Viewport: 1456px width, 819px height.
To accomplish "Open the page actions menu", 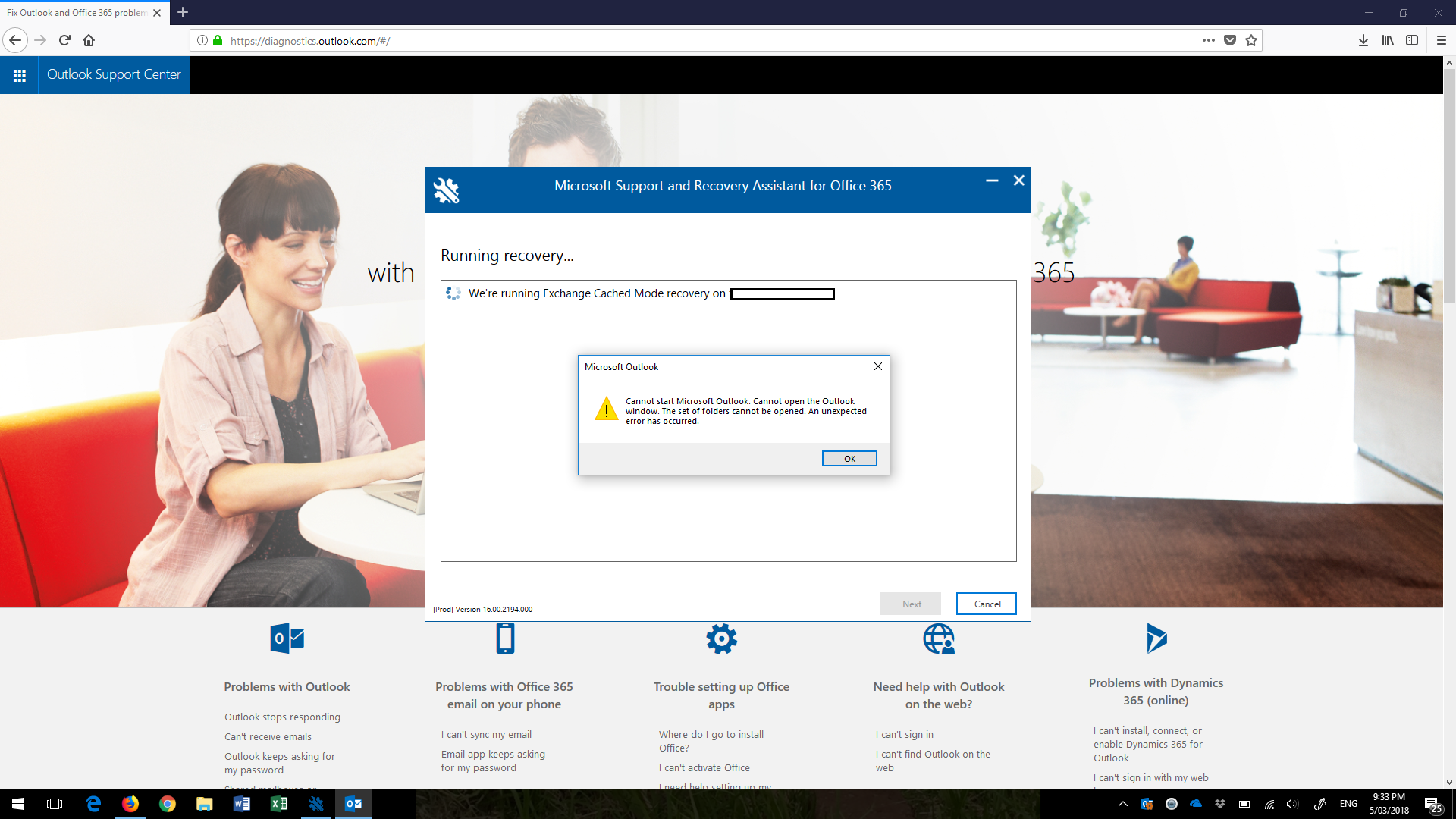I will pyautogui.click(x=1209, y=40).
